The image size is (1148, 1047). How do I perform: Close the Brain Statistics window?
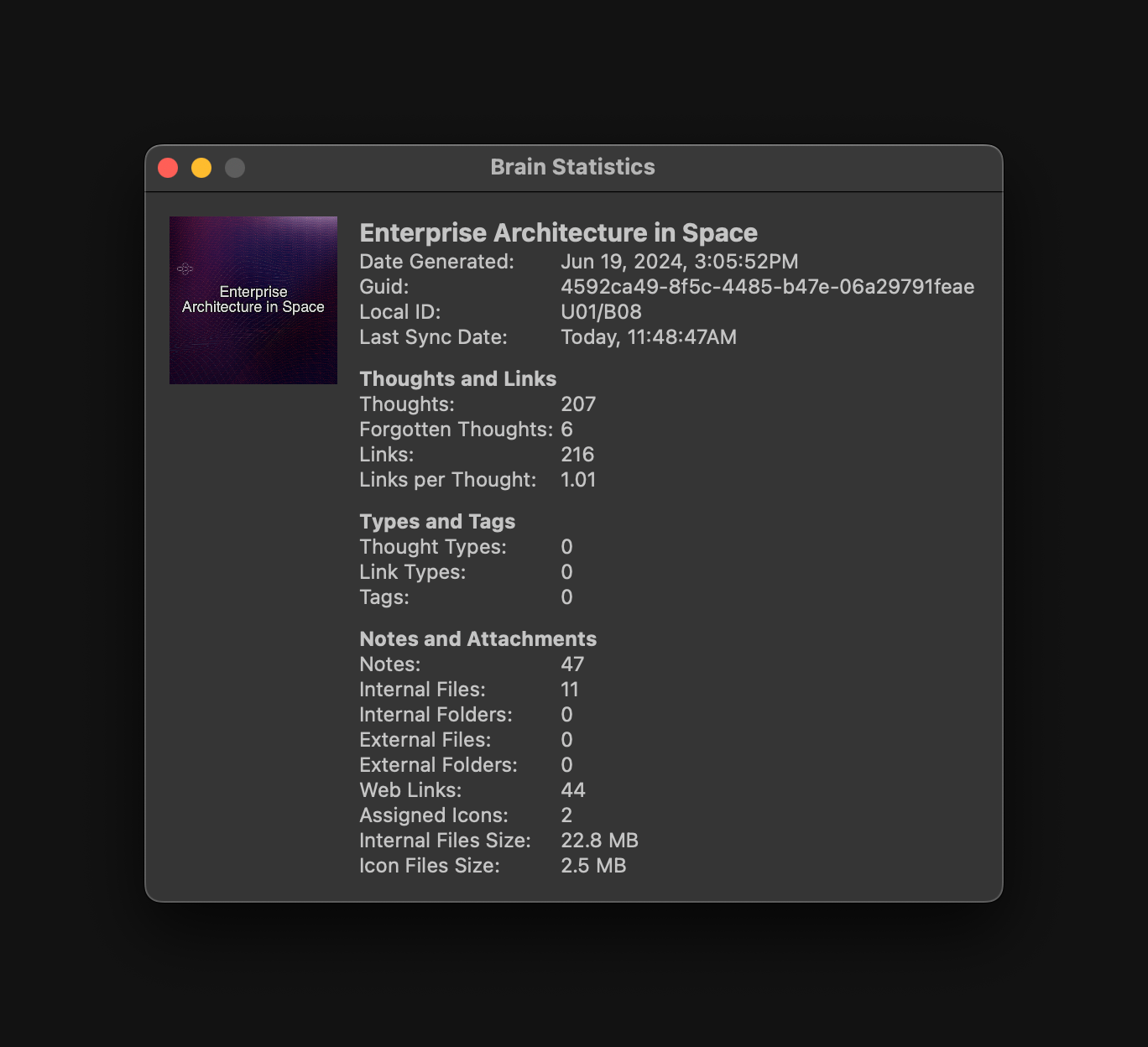(168, 168)
